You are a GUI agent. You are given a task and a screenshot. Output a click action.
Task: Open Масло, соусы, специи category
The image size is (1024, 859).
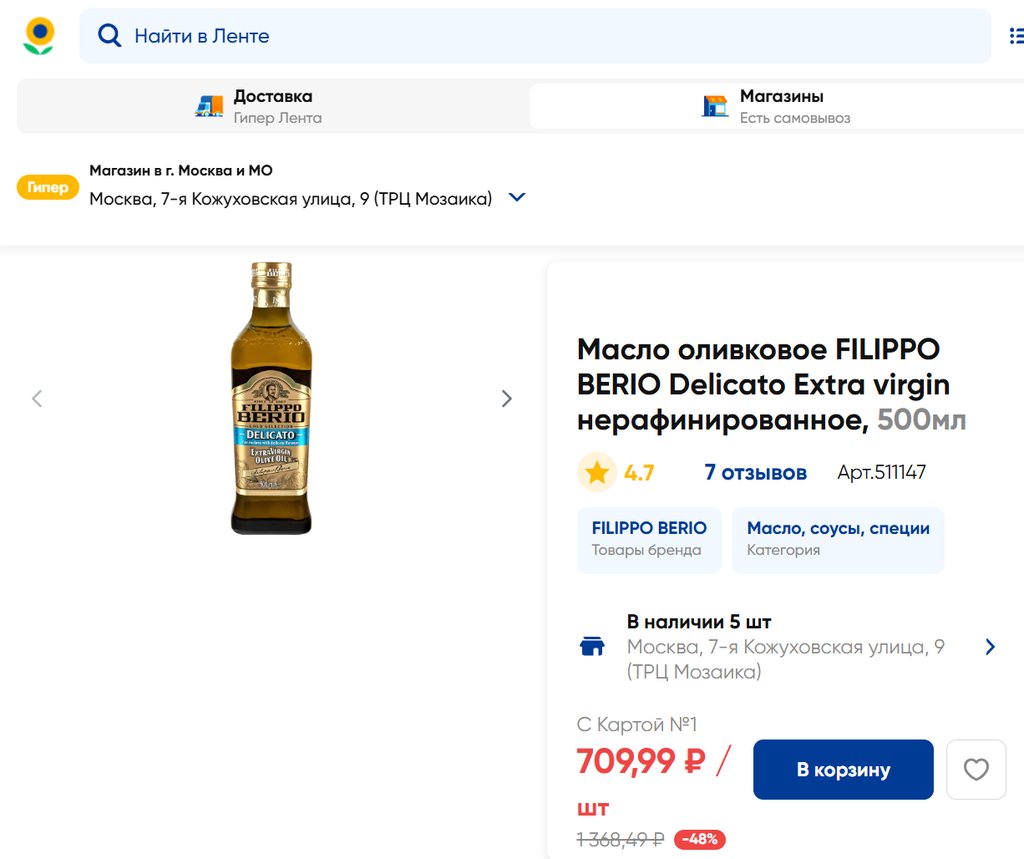click(838, 538)
